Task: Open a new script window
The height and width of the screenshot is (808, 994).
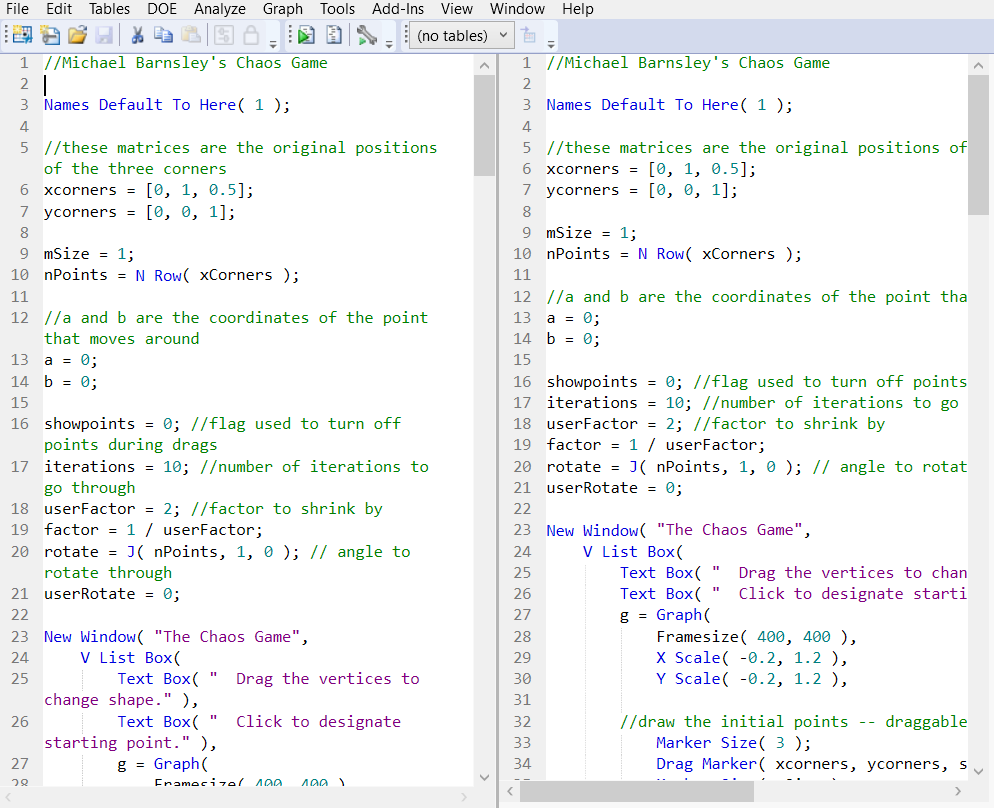Action: [x=50, y=34]
